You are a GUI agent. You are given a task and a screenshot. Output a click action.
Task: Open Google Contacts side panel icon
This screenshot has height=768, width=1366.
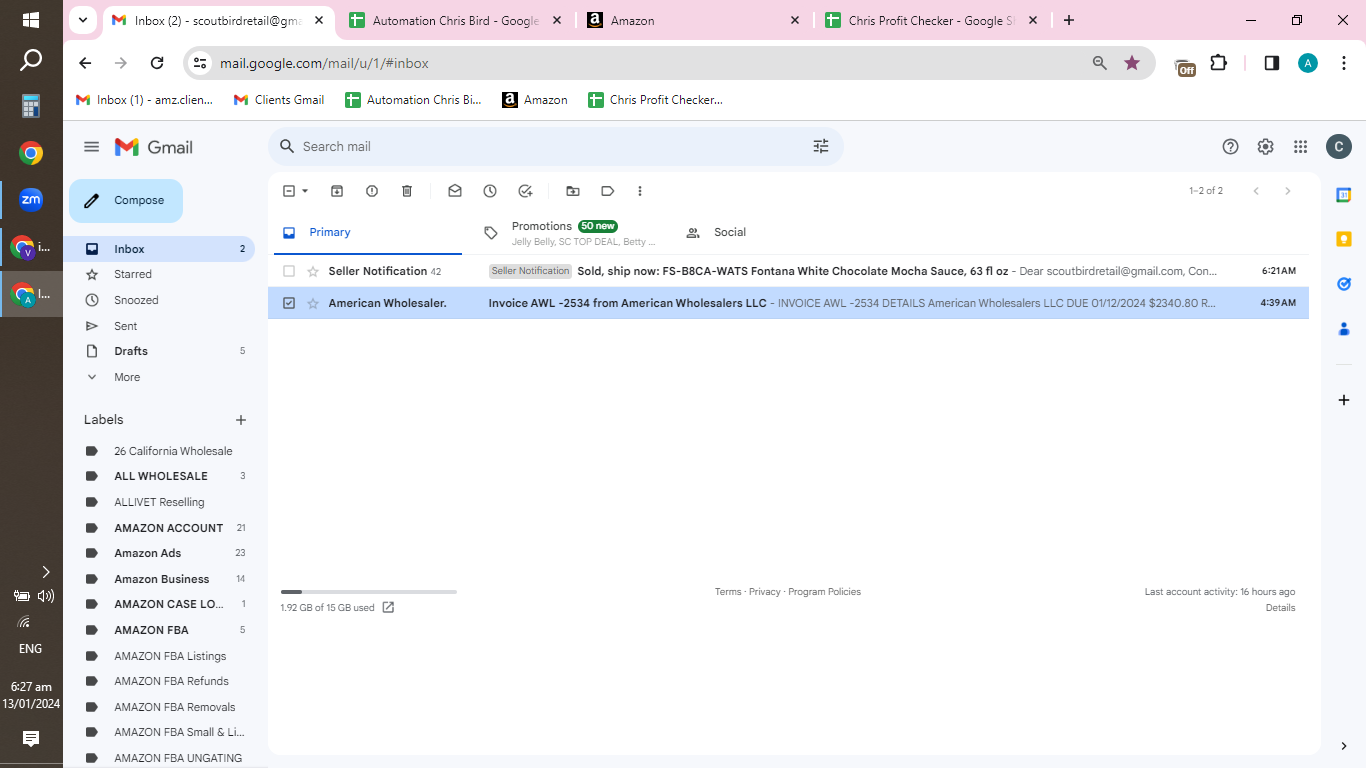click(1344, 328)
